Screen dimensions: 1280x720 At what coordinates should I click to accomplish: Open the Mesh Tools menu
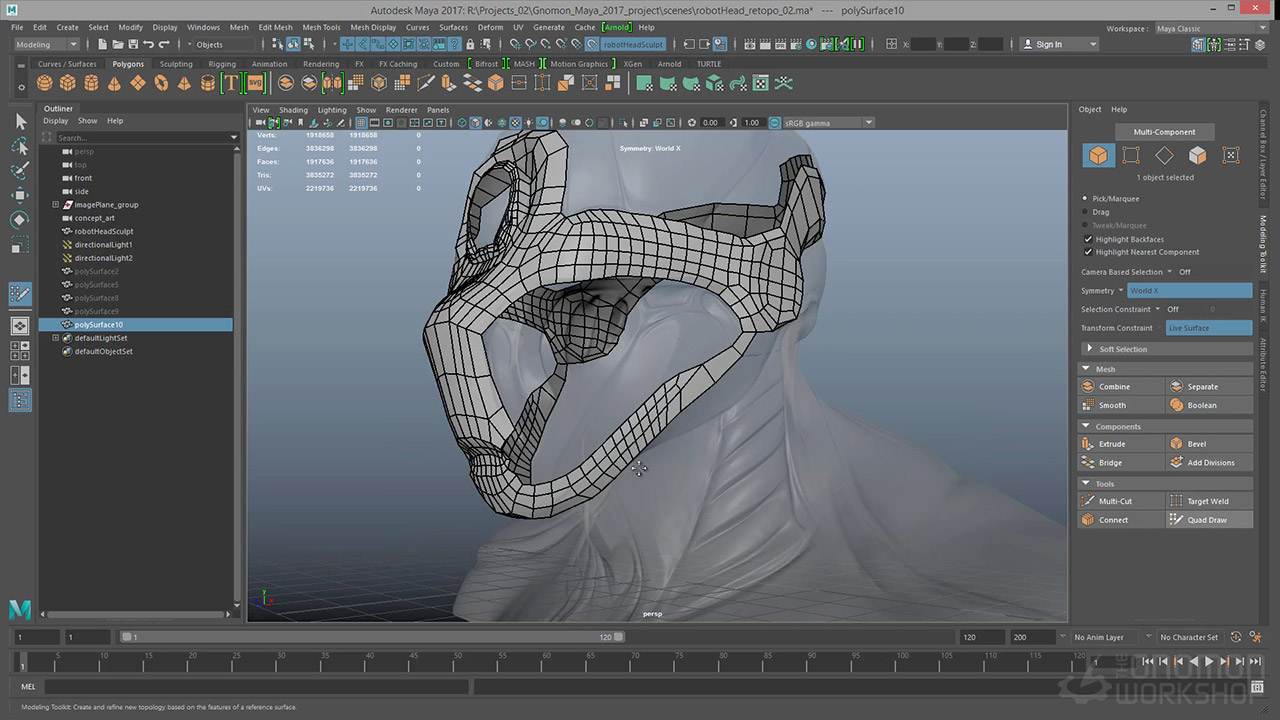321,28
